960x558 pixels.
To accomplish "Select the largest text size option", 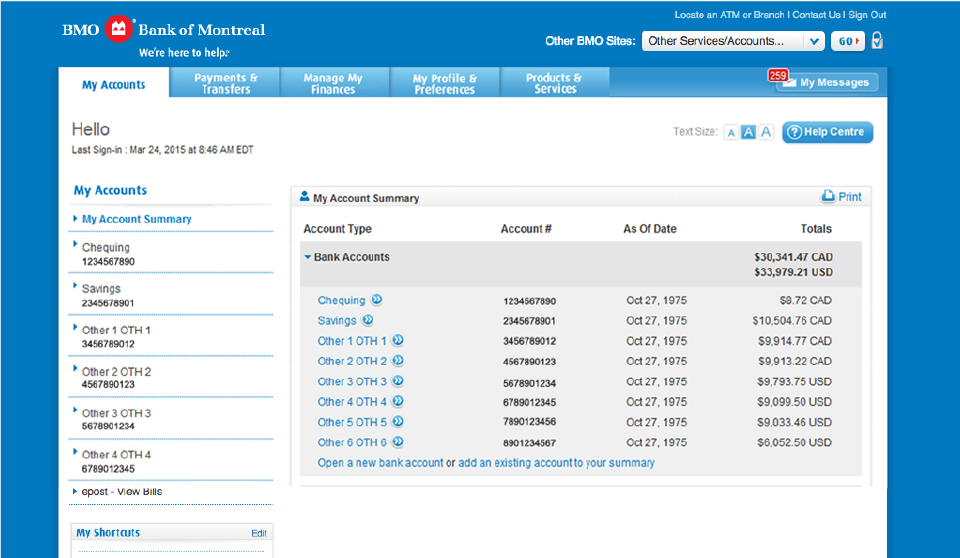I will [766, 133].
